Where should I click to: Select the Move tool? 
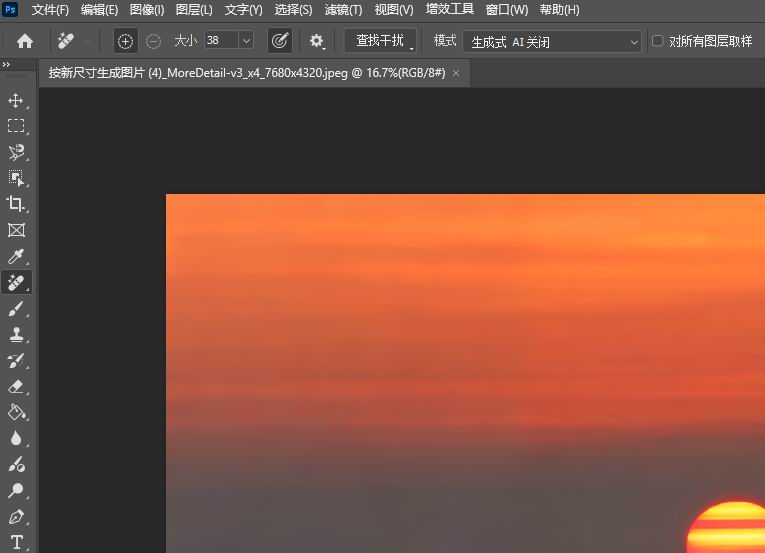click(x=16, y=100)
